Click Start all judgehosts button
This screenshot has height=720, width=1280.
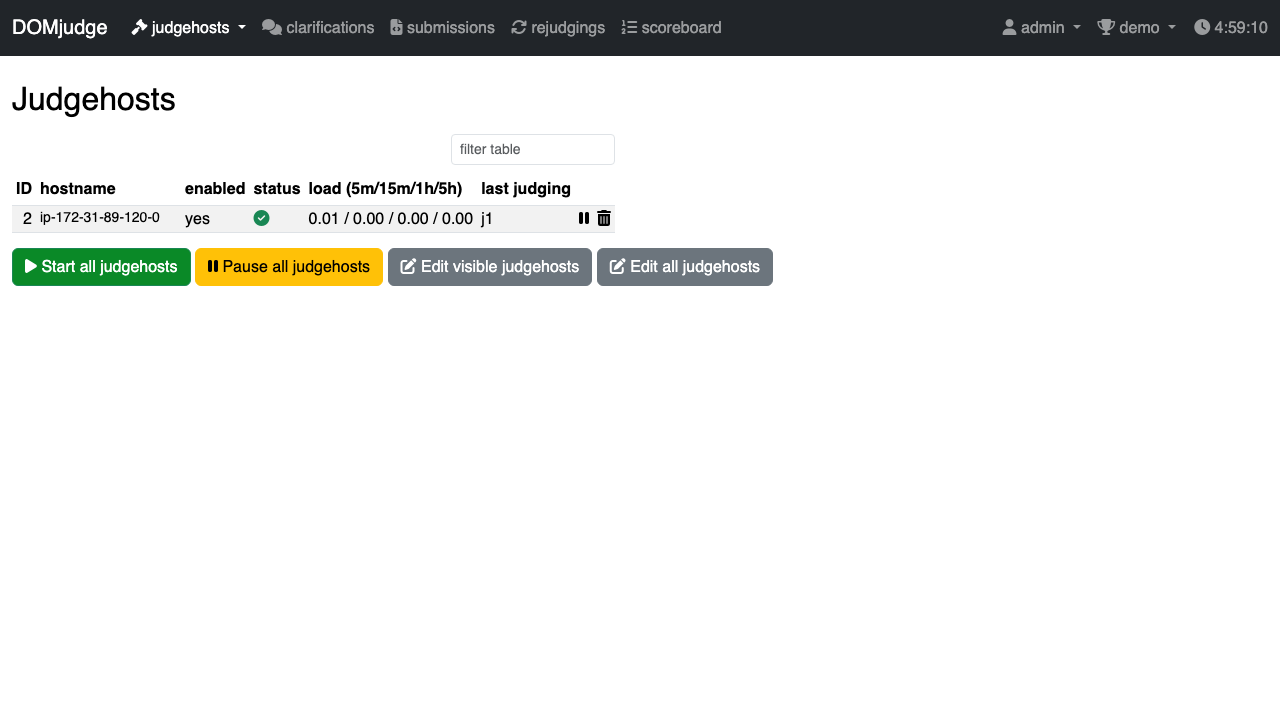(x=101, y=267)
